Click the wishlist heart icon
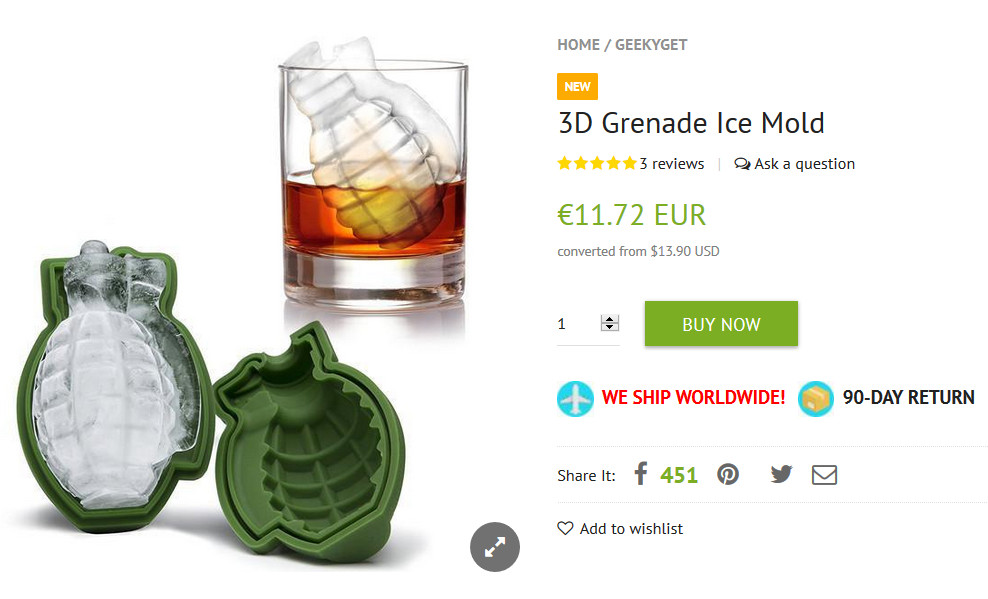 pyautogui.click(x=565, y=528)
